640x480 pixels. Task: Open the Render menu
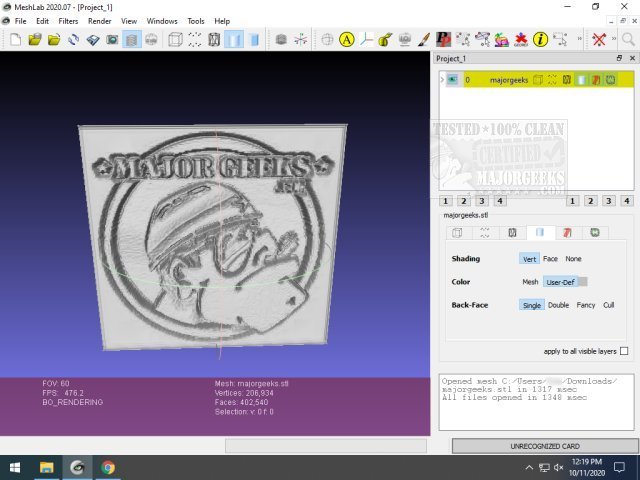(100, 21)
